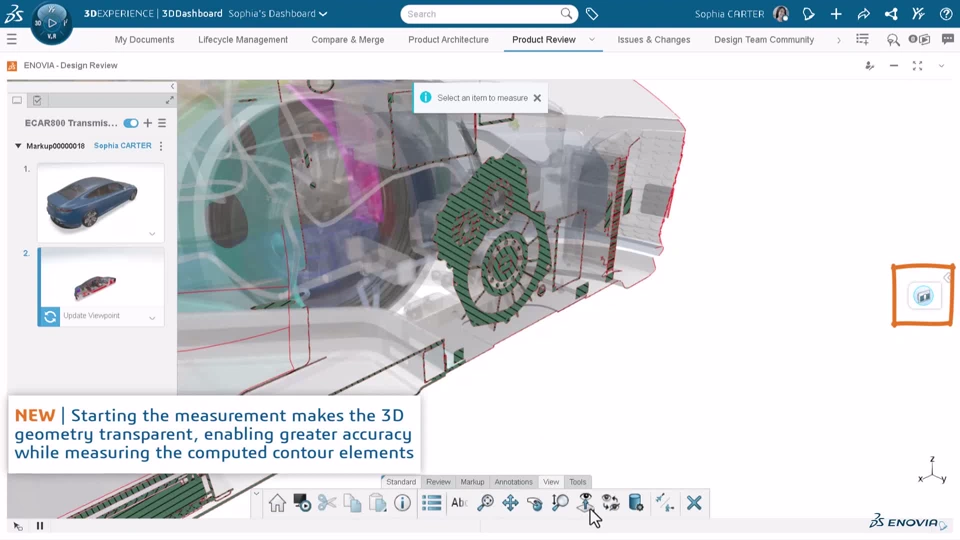
Task: Select the Tools action bar tab
Action: pyautogui.click(x=577, y=482)
